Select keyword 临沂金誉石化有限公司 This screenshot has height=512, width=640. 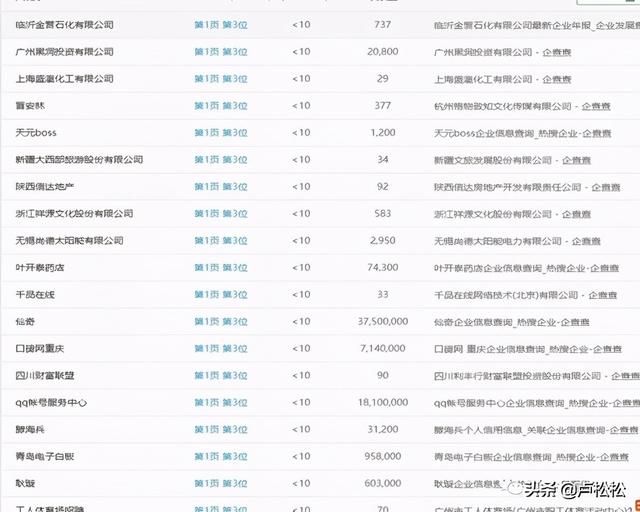tap(64, 25)
